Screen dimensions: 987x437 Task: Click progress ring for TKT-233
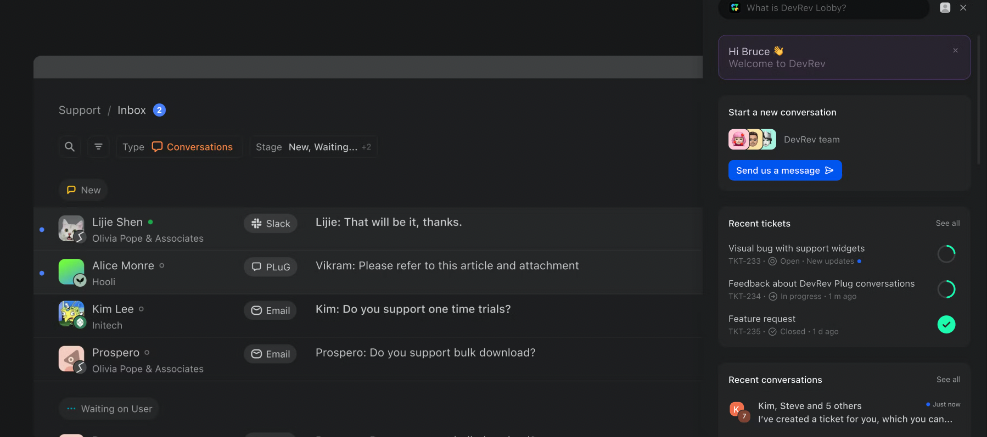pyautogui.click(x=946, y=254)
